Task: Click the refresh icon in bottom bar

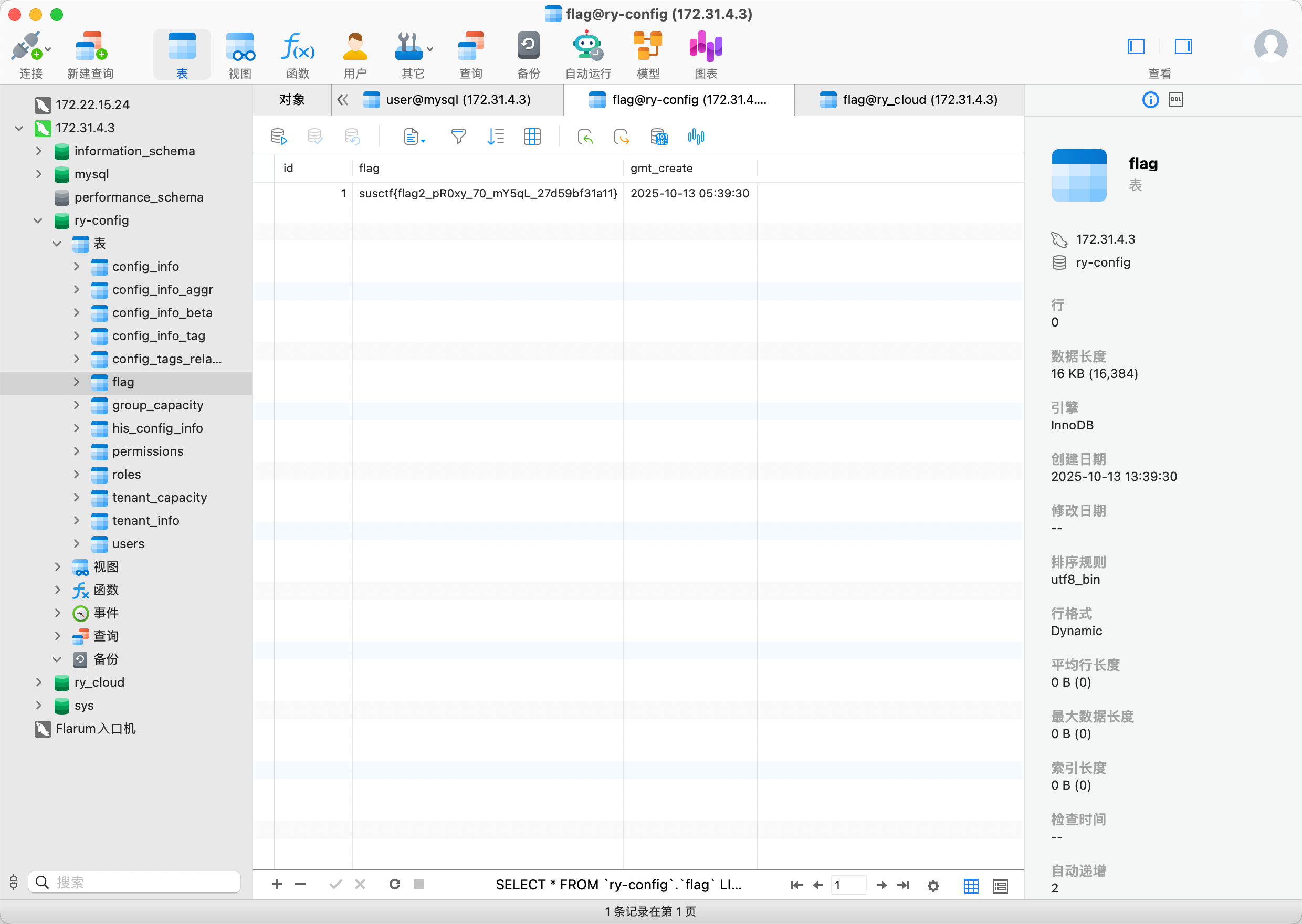Action: pos(394,884)
